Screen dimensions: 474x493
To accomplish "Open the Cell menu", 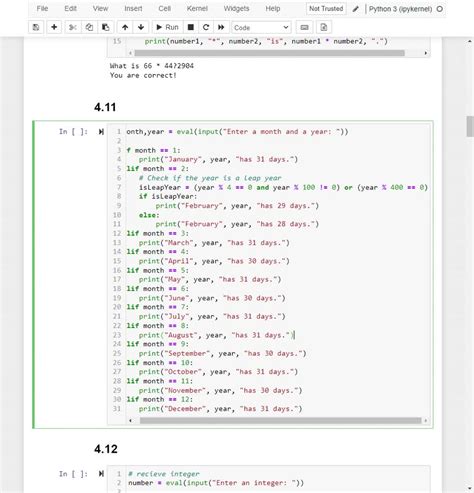I will [x=165, y=9].
